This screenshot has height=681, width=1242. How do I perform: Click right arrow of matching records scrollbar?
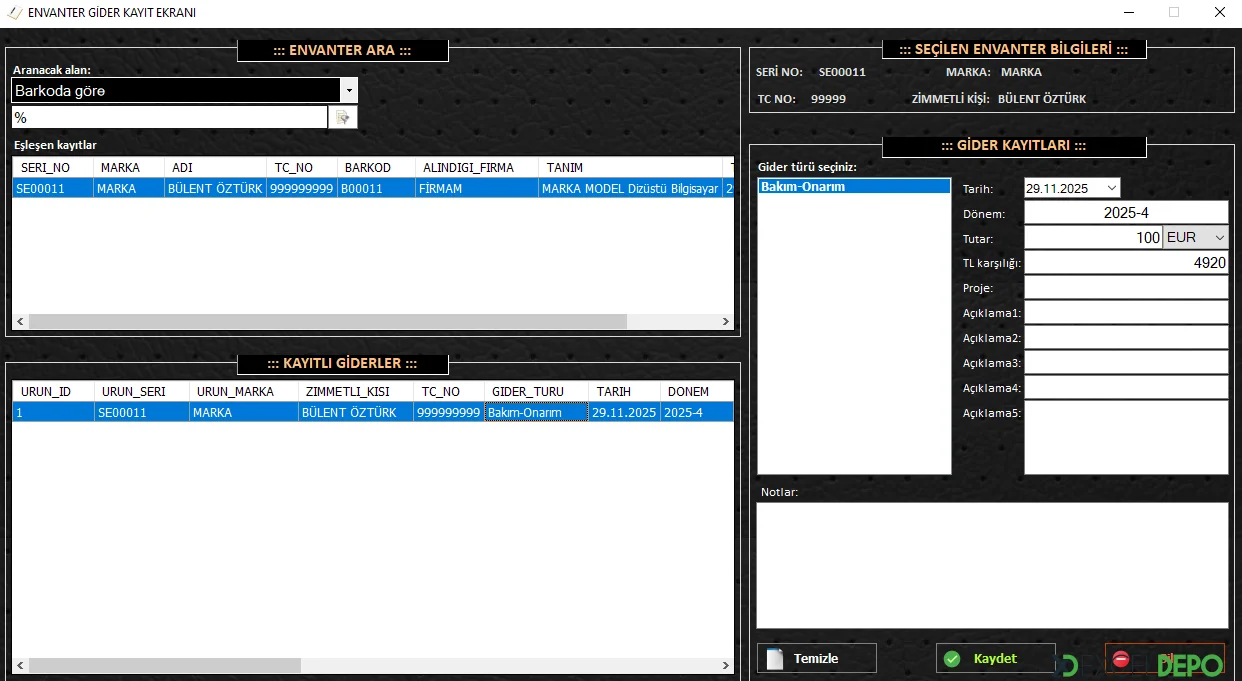point(726,322)
